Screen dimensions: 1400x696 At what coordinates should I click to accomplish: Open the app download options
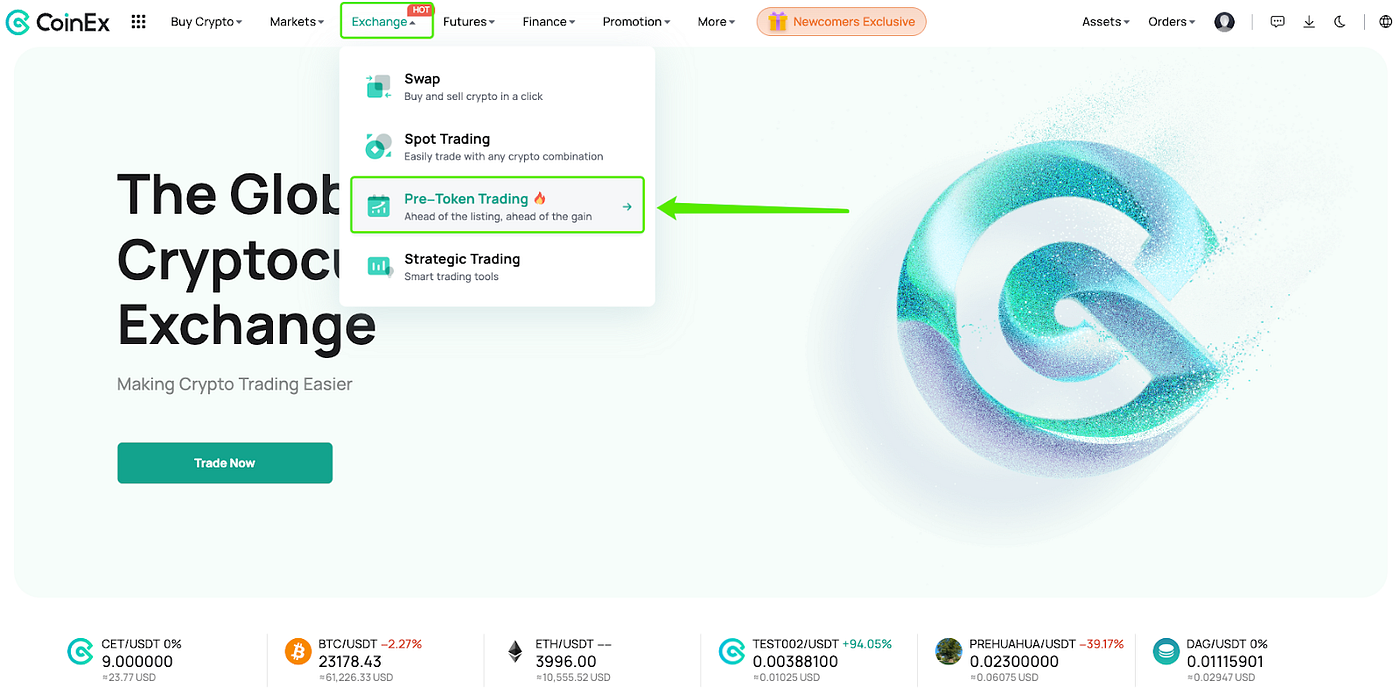pyautogui.click(x=1308, y=20)
